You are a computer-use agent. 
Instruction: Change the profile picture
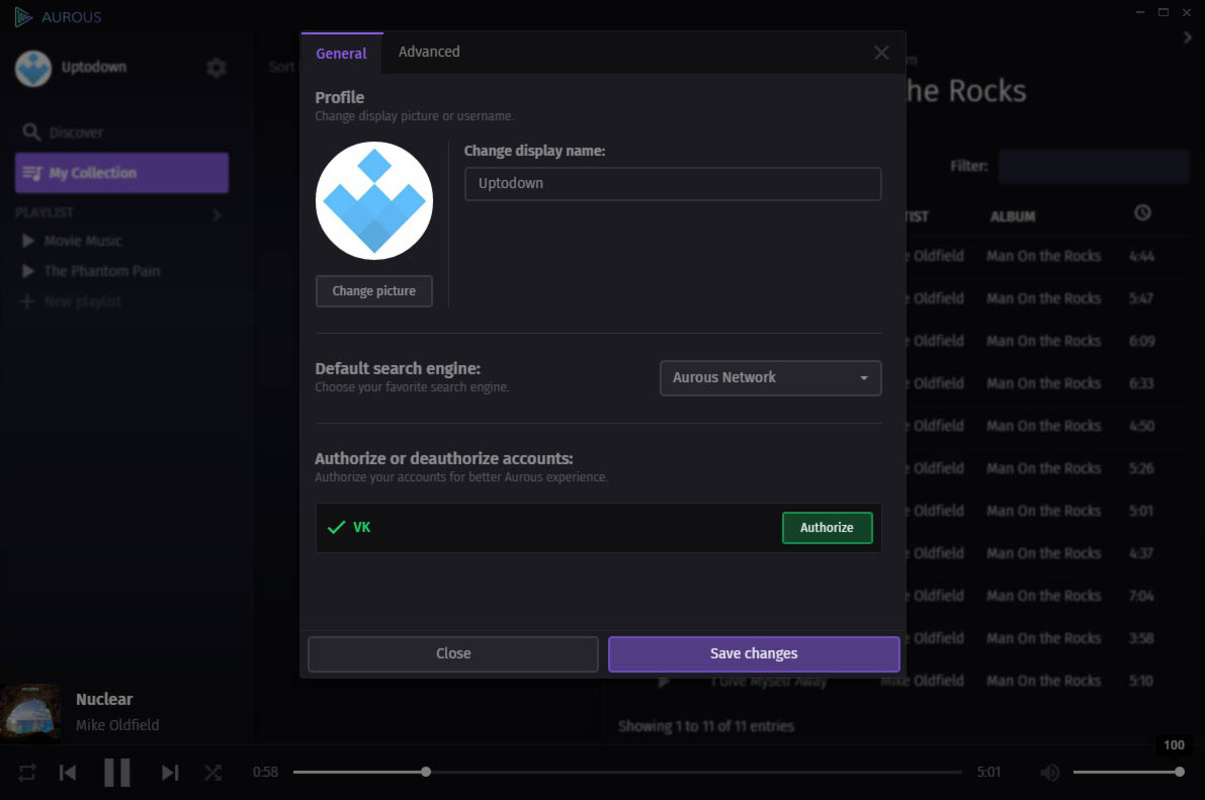373,291
